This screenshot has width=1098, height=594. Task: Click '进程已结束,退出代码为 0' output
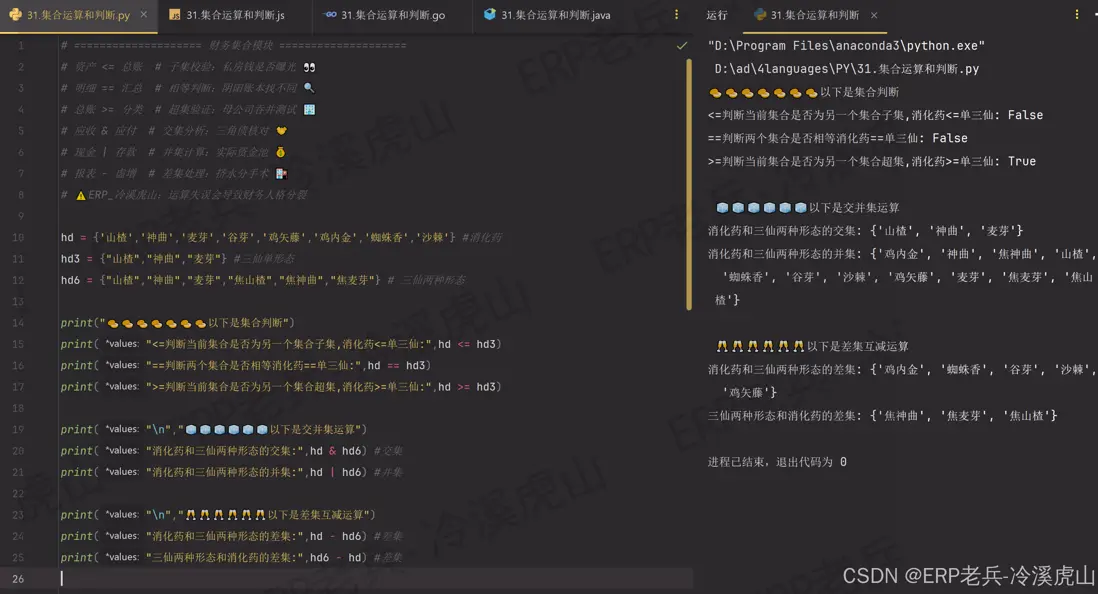coord(777,462)
